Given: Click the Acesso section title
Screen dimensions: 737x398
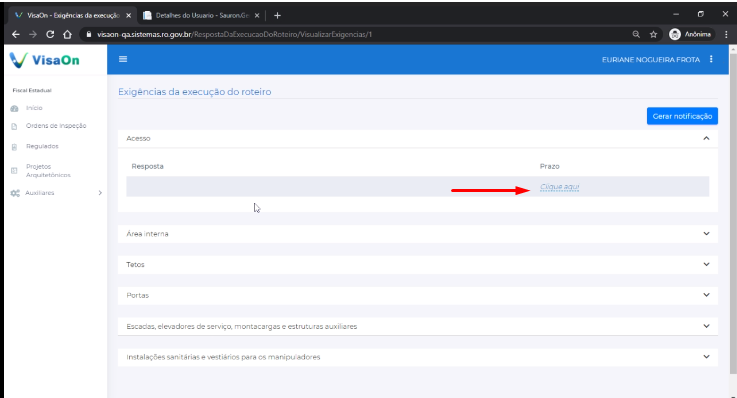Looking at the screenshot, I should pyautogui.click(x=138, y=138).
